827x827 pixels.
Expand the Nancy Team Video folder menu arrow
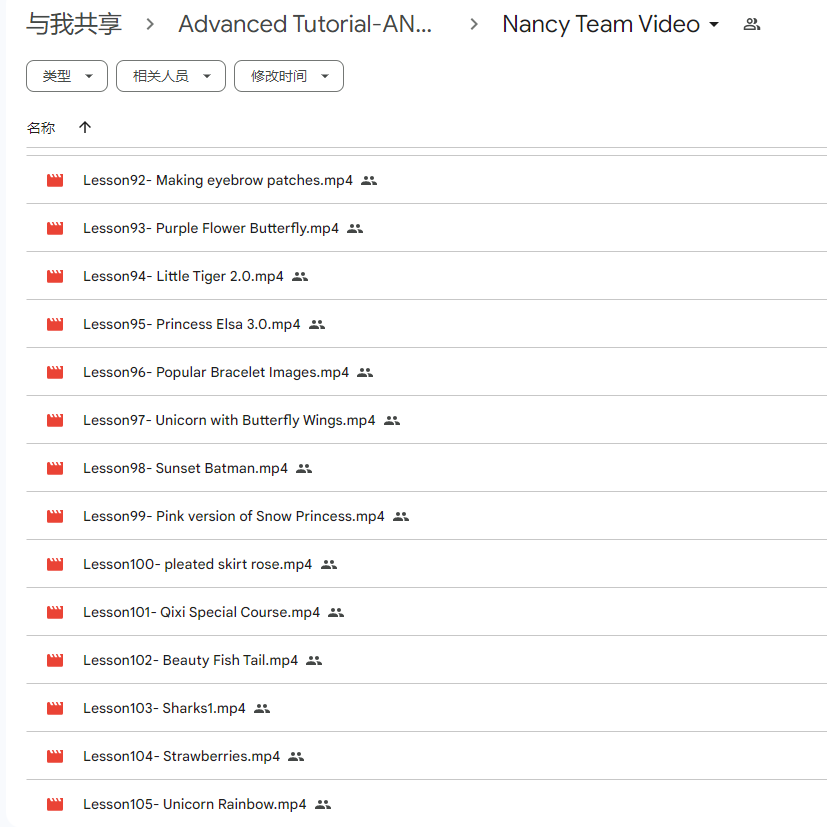[714, 25]
